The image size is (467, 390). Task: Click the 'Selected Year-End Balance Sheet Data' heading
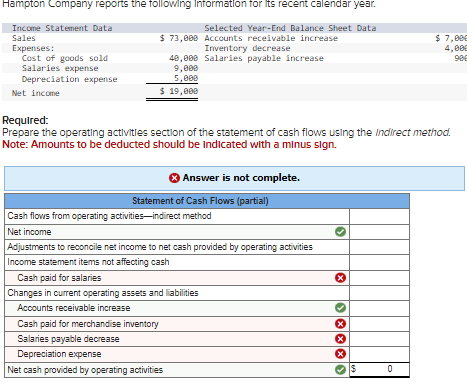290,28
